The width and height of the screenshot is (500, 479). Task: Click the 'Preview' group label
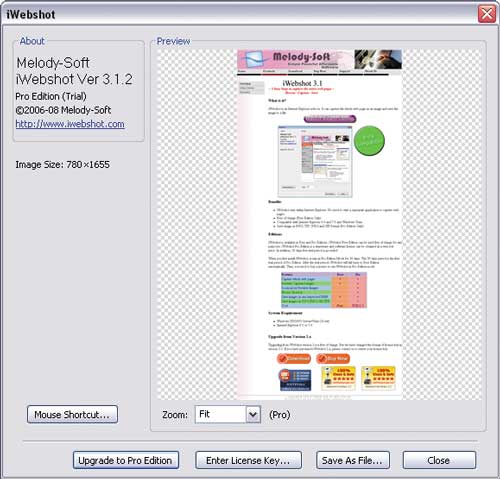click(173, 41)
